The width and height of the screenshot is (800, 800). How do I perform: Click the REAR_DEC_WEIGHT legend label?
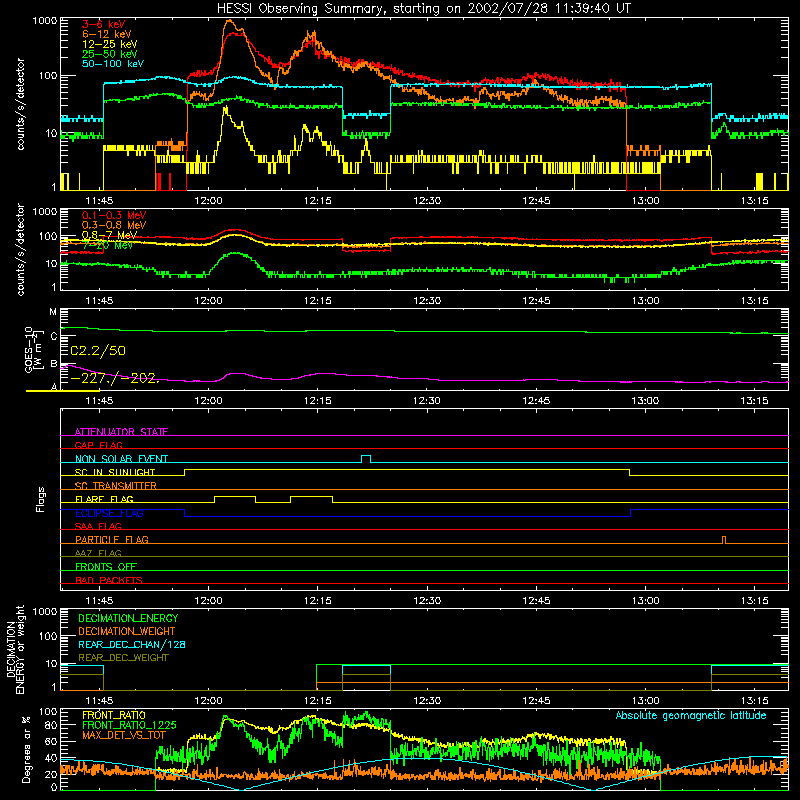click(x=123, y=658)
